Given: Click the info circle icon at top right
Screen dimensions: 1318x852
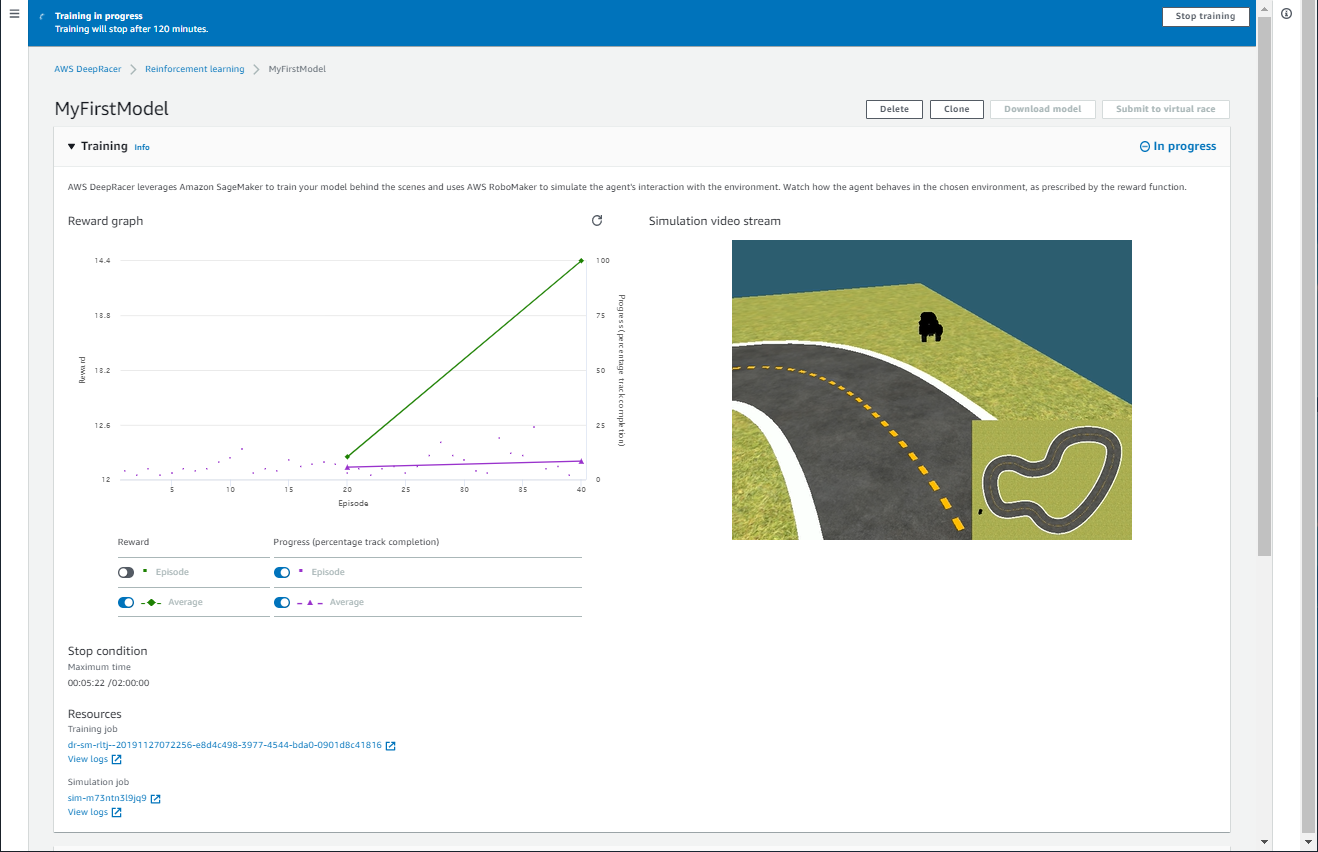Looking at the screenshot, I should pos(1286,14).
